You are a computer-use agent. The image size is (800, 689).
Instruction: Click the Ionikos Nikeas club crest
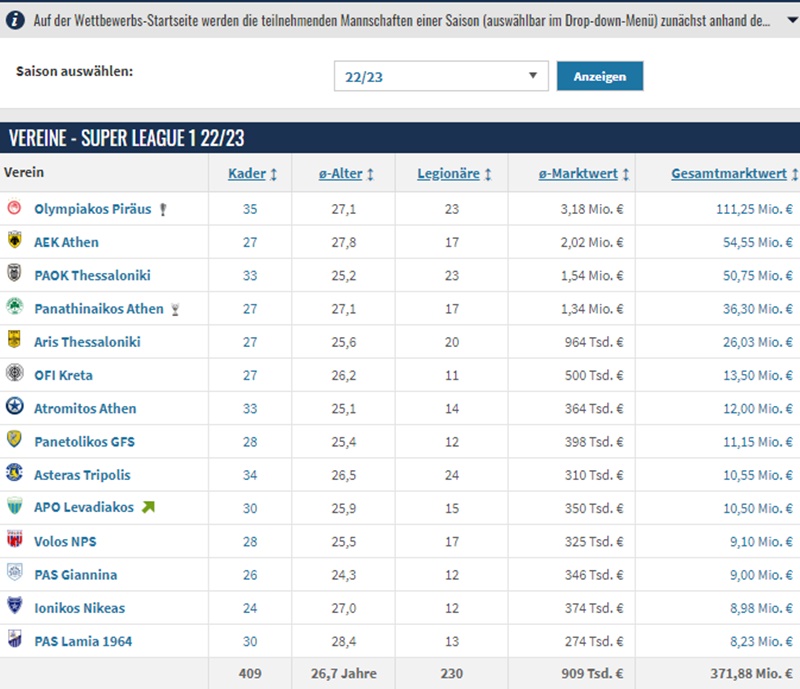click(x=14, y=605)
